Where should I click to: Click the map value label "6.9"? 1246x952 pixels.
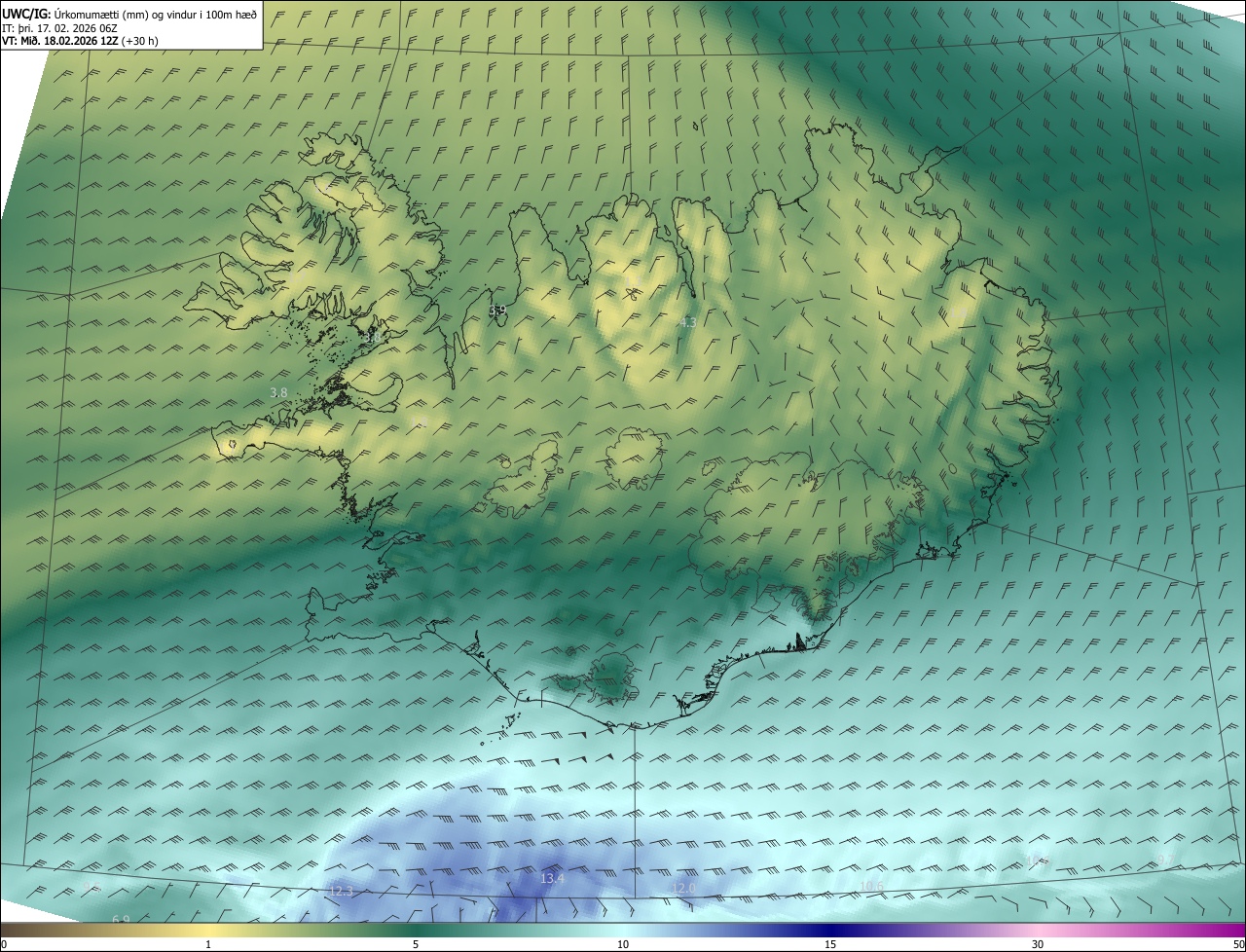[x=121, y=920]
